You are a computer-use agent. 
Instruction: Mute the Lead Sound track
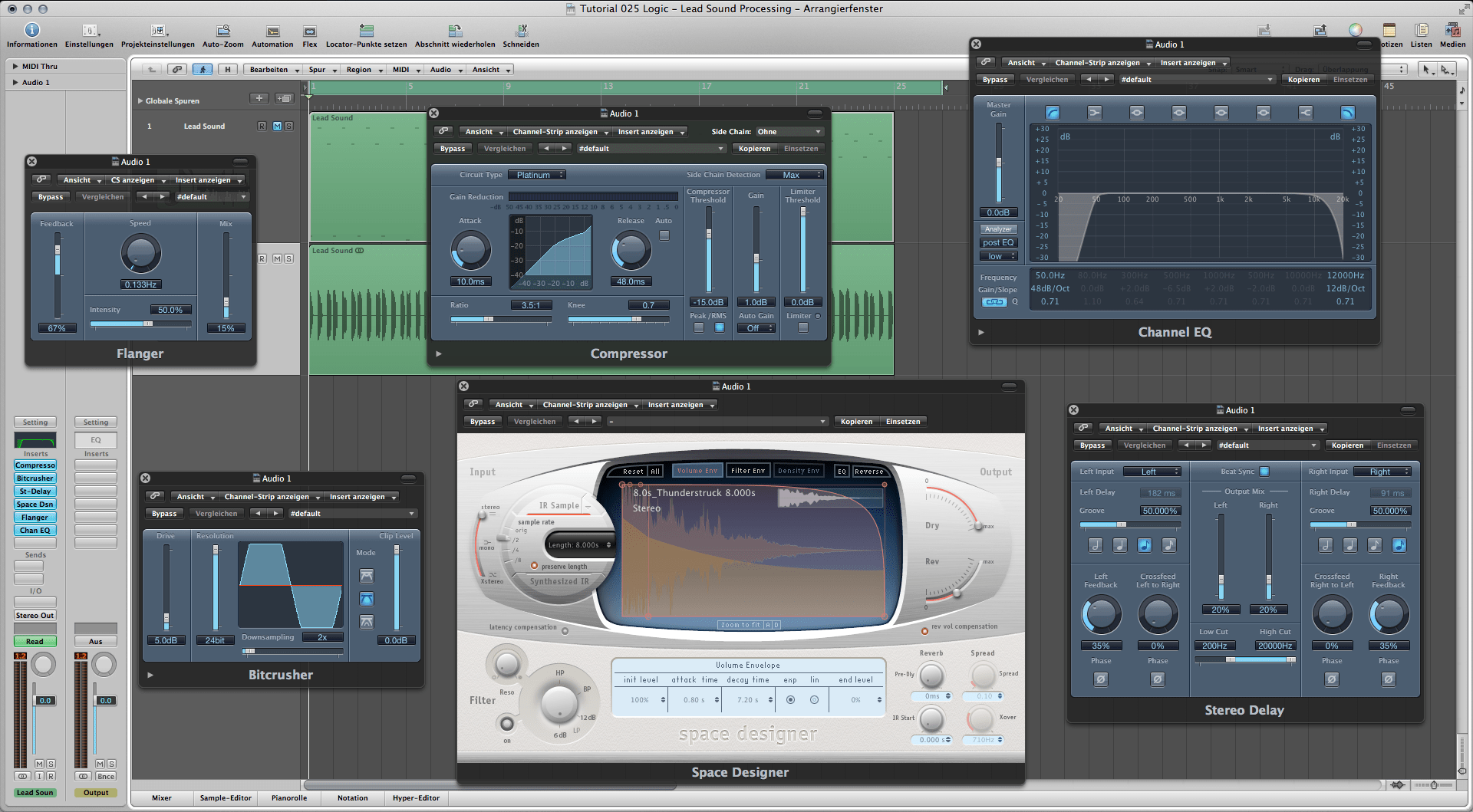pyautogui.click(x=277, y=127)
